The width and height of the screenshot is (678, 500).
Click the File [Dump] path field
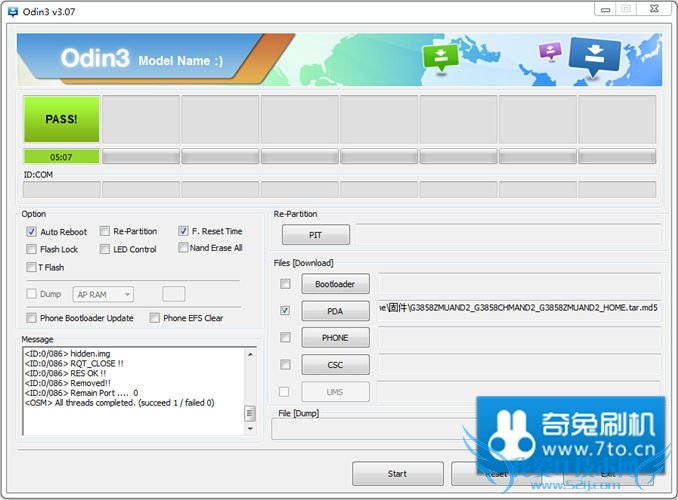(x=374, y=429)
